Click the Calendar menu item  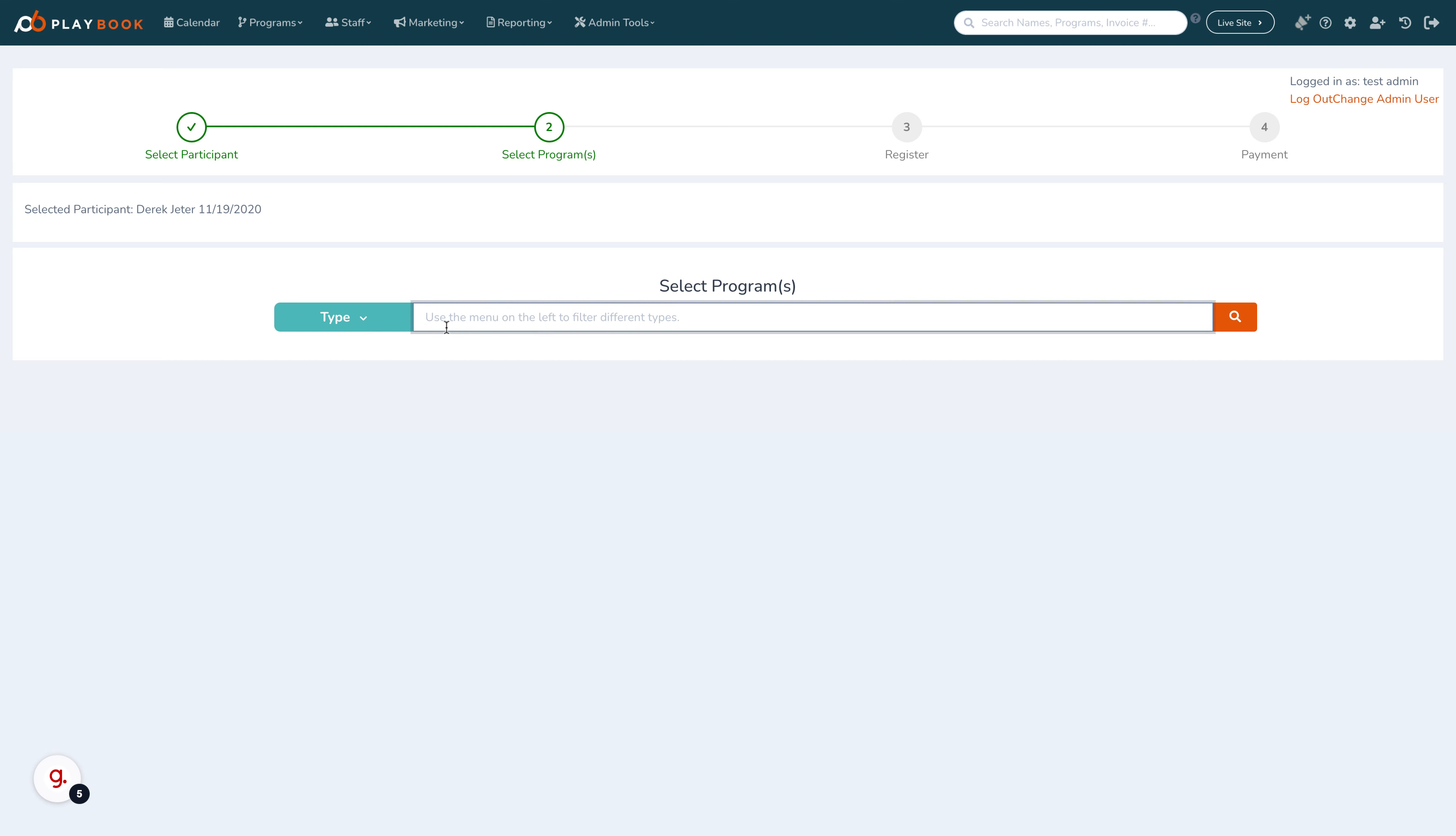tap(191, 22)
